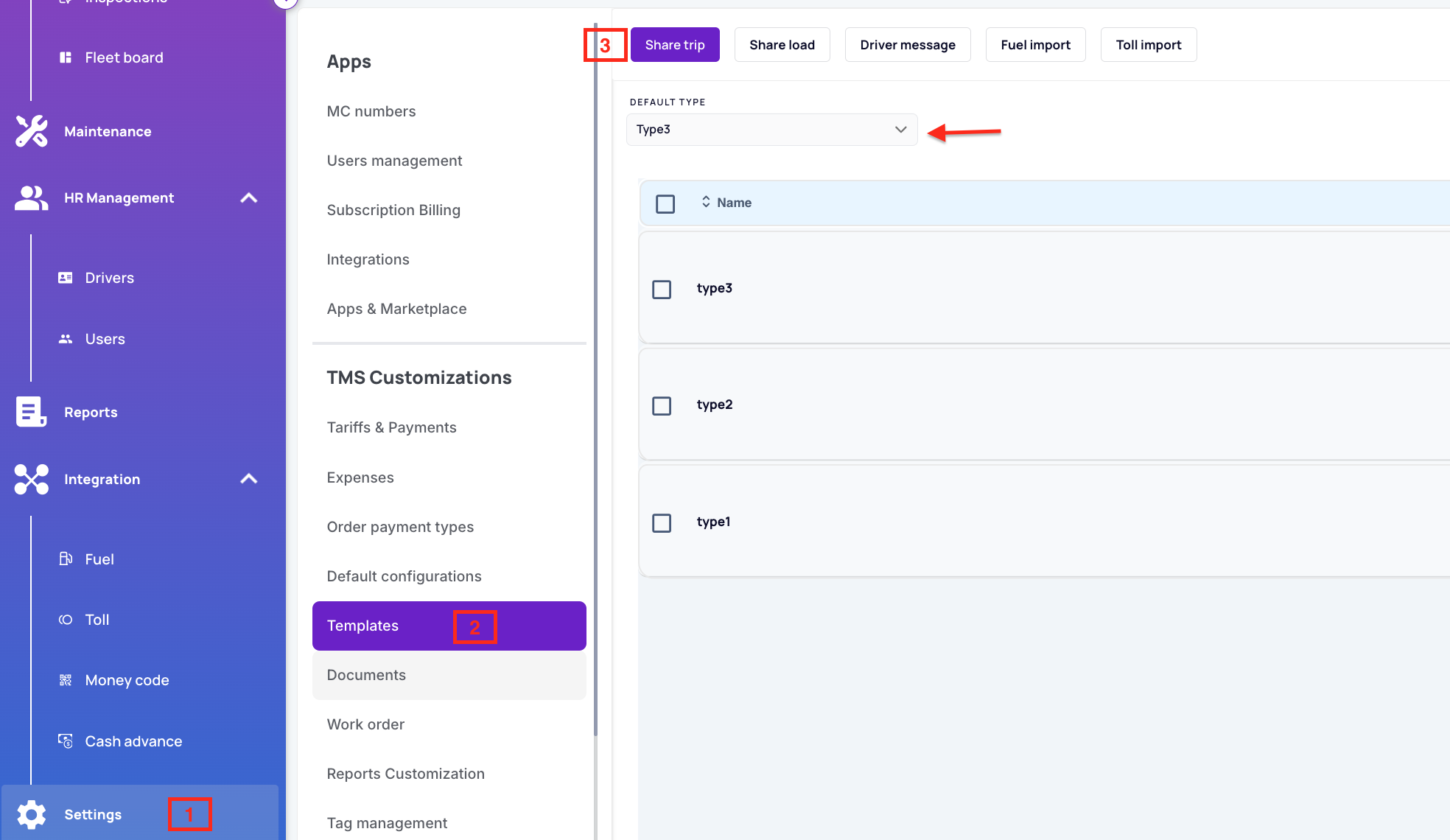
Task: Click the settings menu vertical scrollbar
Action: (595, 379)
